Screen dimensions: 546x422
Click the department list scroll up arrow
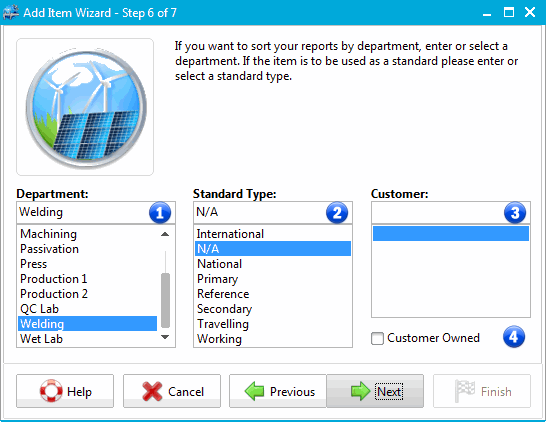pos(165,234)
